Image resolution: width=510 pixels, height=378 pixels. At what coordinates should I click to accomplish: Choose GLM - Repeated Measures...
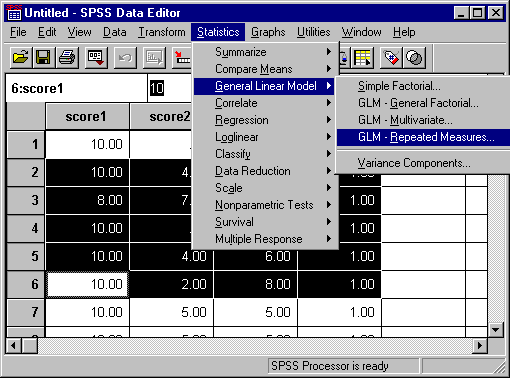click(423, 137)
